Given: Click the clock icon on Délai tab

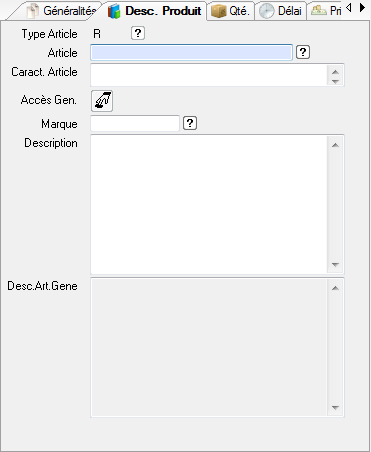Looking at the screenshot, I should [267, 11].
